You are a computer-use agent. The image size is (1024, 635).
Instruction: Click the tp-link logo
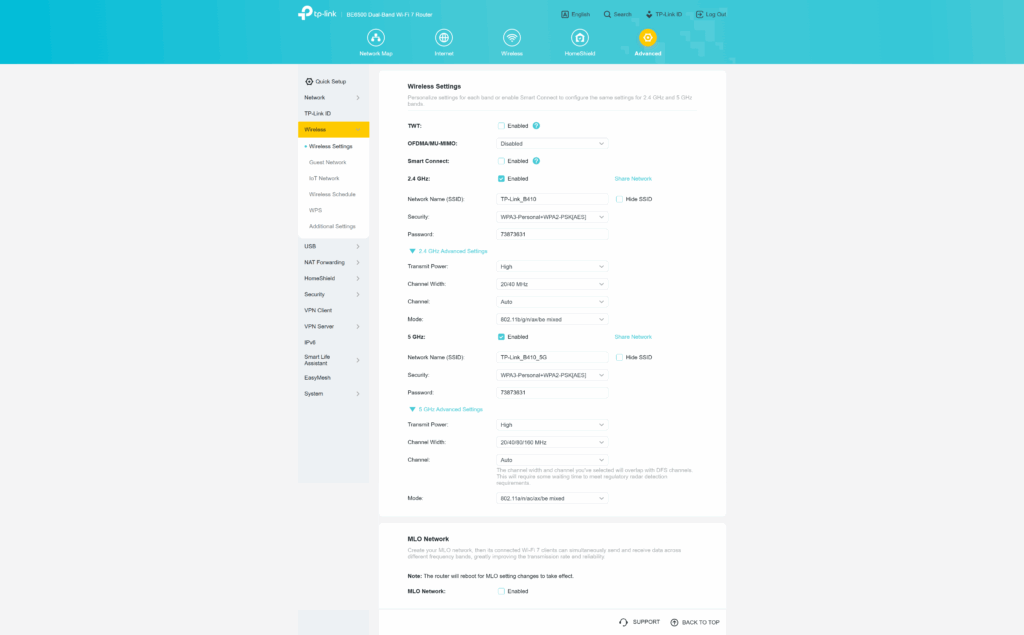pyautogui.click(x=317, y=13)
